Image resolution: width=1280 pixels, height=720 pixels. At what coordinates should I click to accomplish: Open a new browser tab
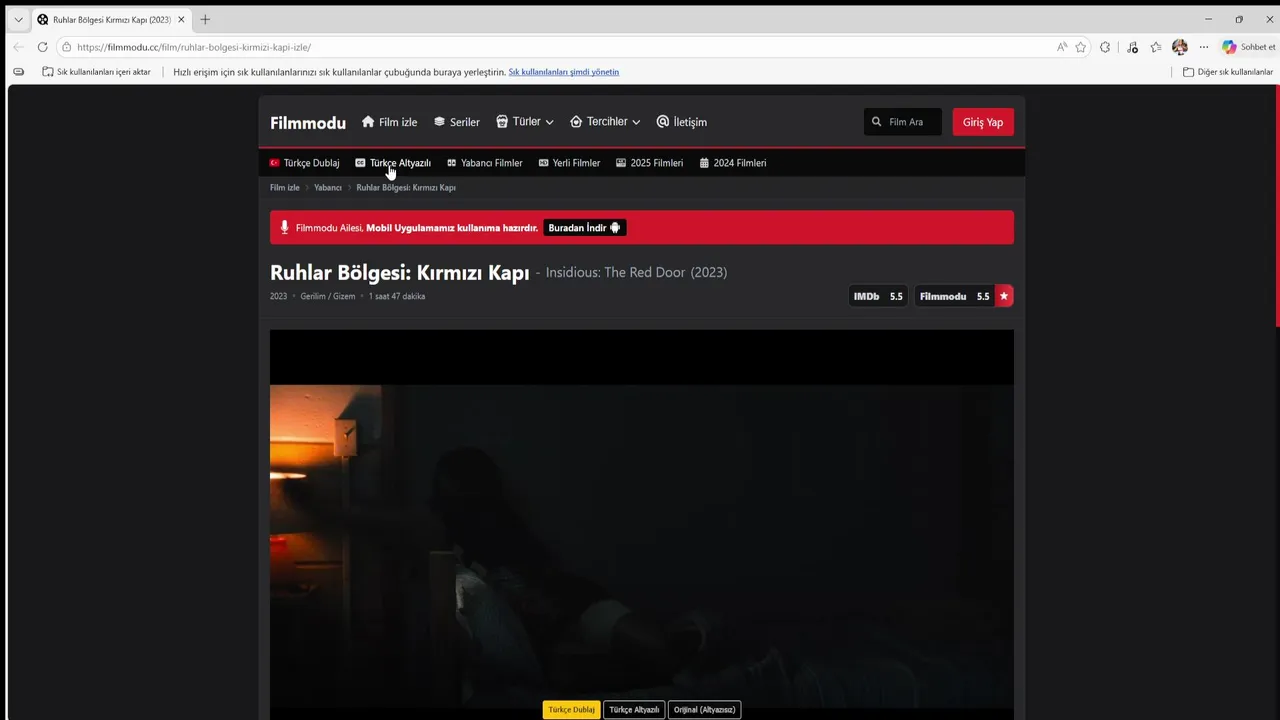(x=205, y=19)
